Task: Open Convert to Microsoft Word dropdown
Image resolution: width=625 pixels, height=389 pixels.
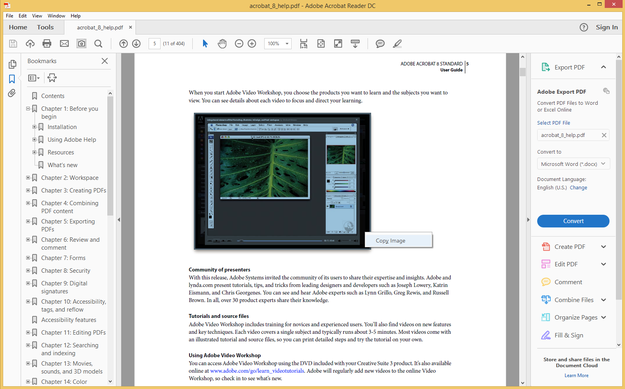Action: (573, 164)
